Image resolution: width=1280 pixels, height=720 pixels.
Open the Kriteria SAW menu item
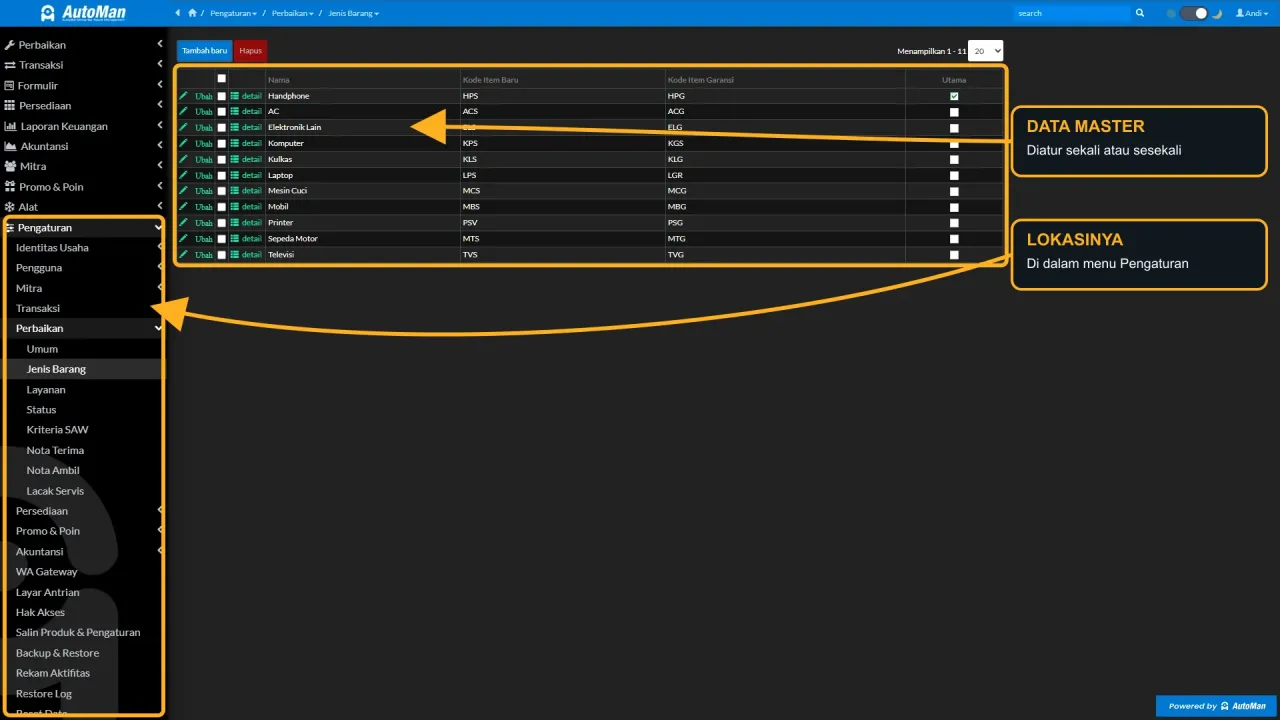click(x=57, y=430)
